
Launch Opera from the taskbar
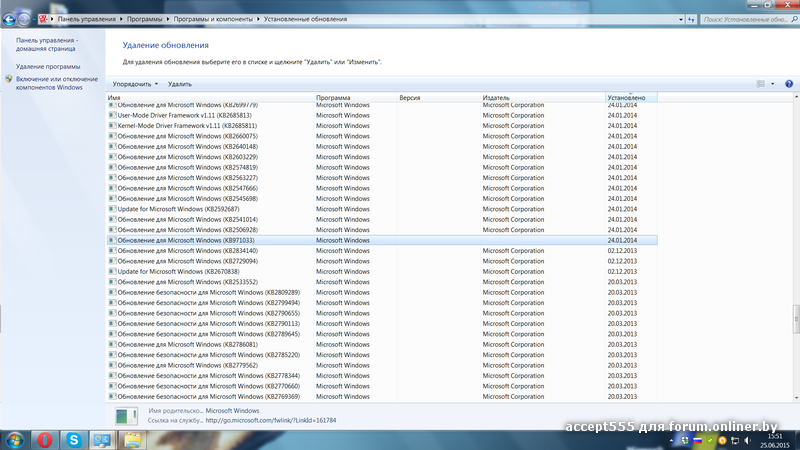point(44,440)
